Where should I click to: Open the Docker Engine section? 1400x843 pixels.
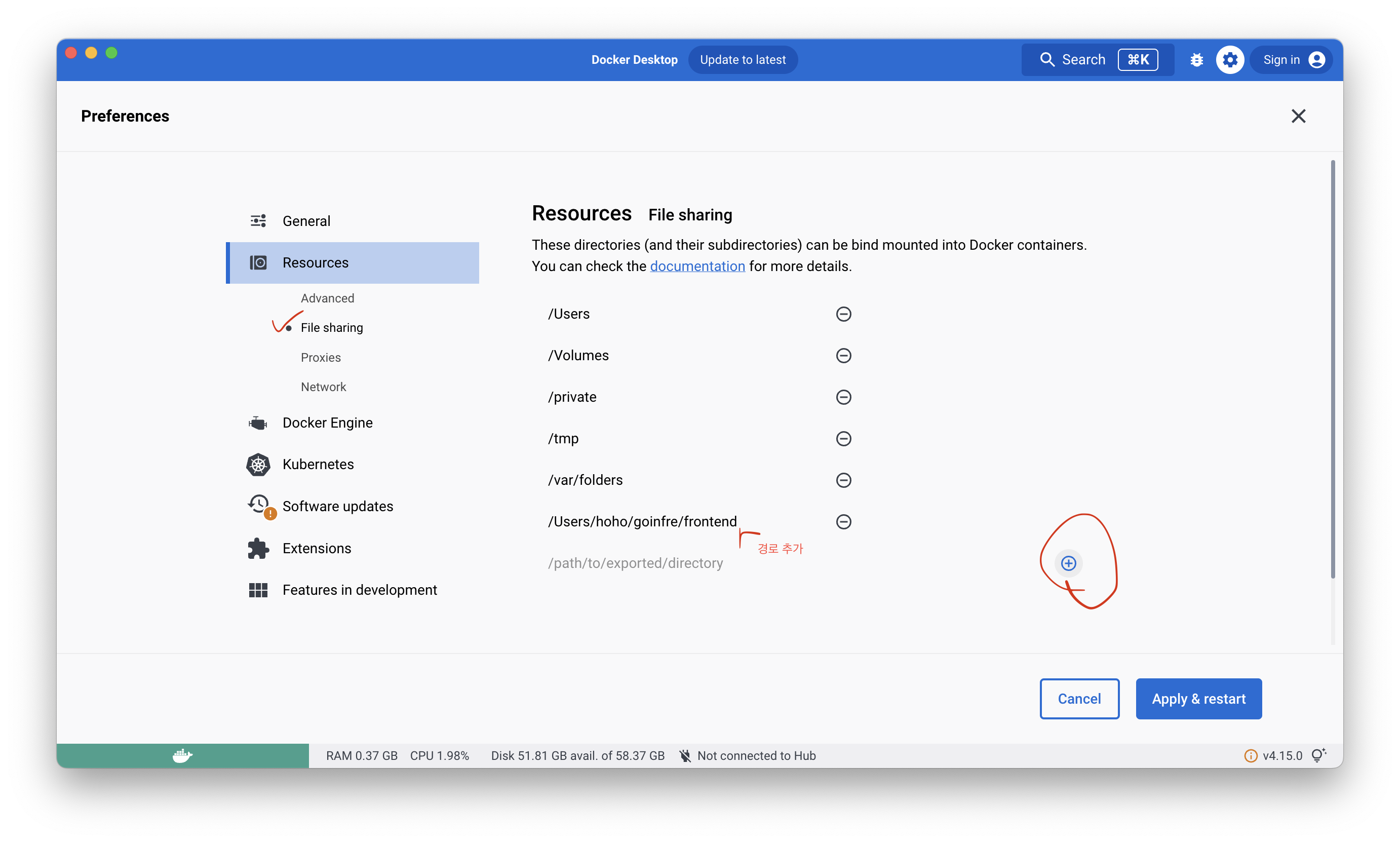352,423
